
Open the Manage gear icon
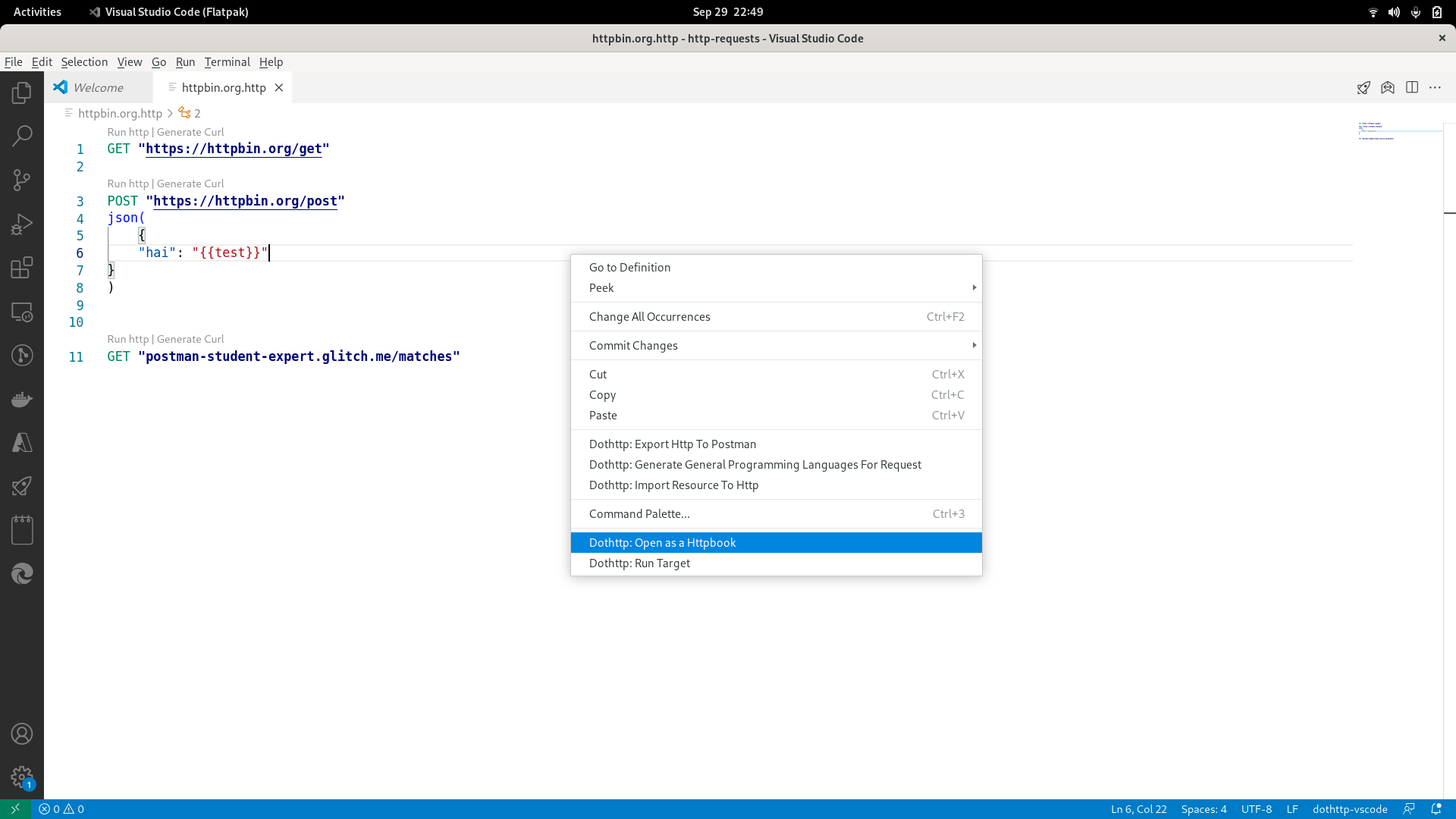(x=22, y=777)
